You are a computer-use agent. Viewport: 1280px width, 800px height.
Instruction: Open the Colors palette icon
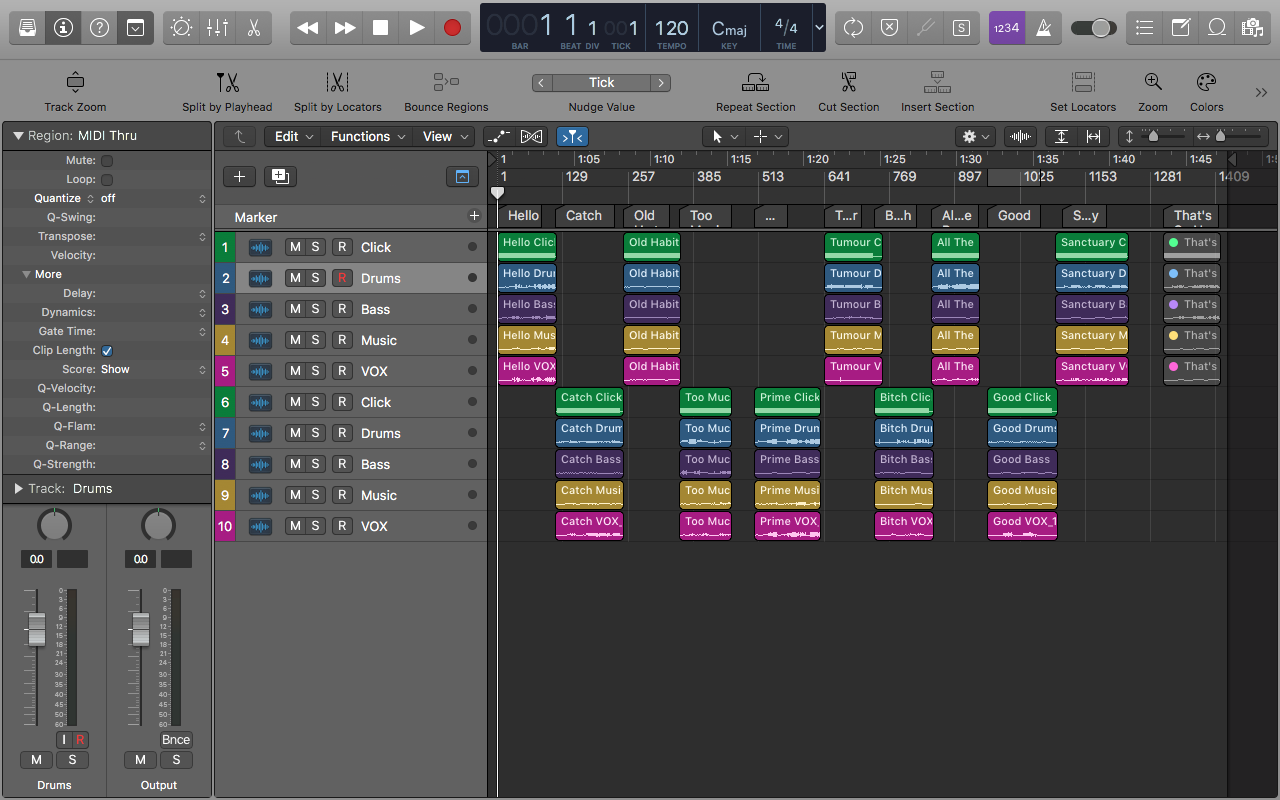tap(1206, 83)
